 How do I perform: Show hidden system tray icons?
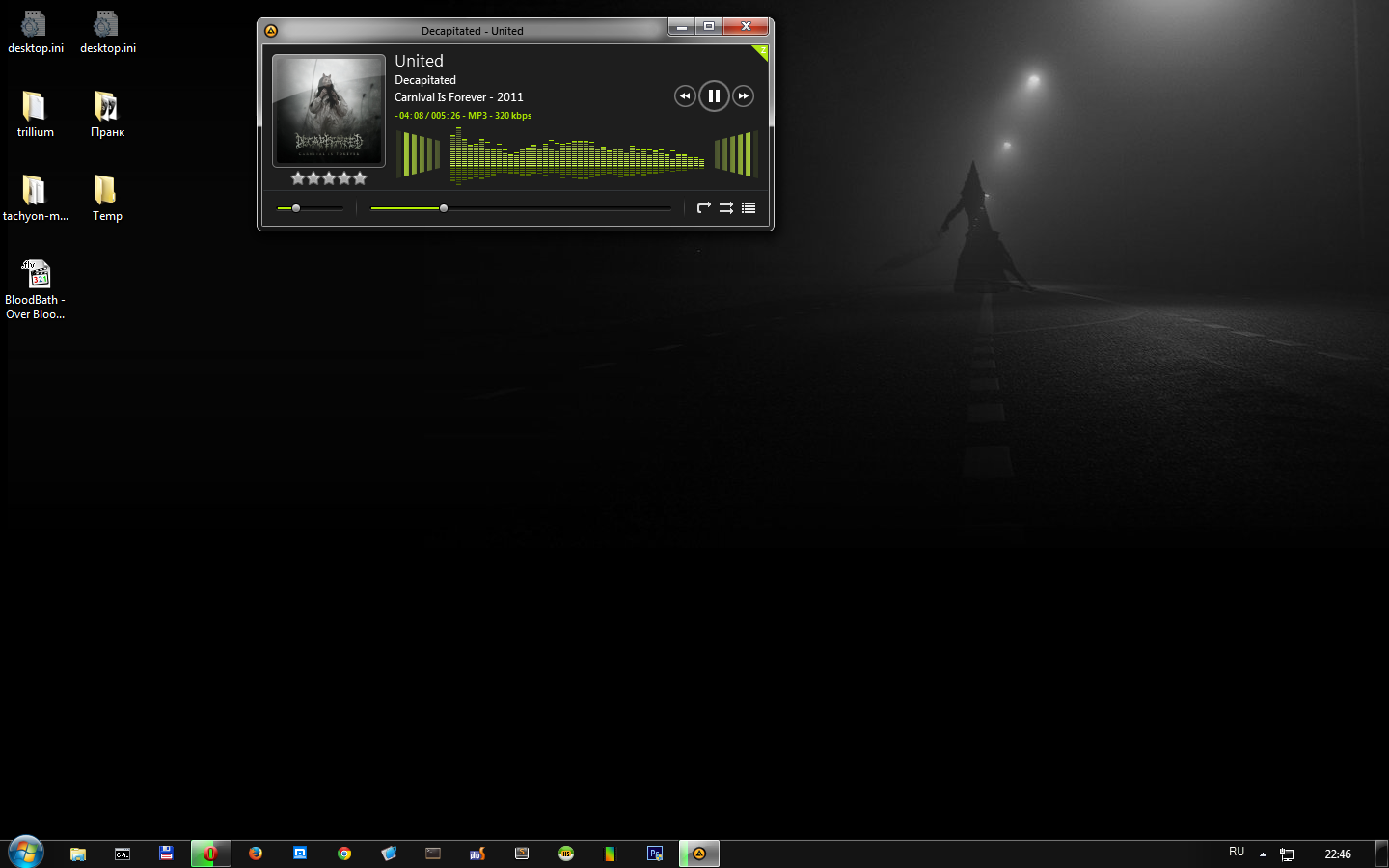[1263, 854]
